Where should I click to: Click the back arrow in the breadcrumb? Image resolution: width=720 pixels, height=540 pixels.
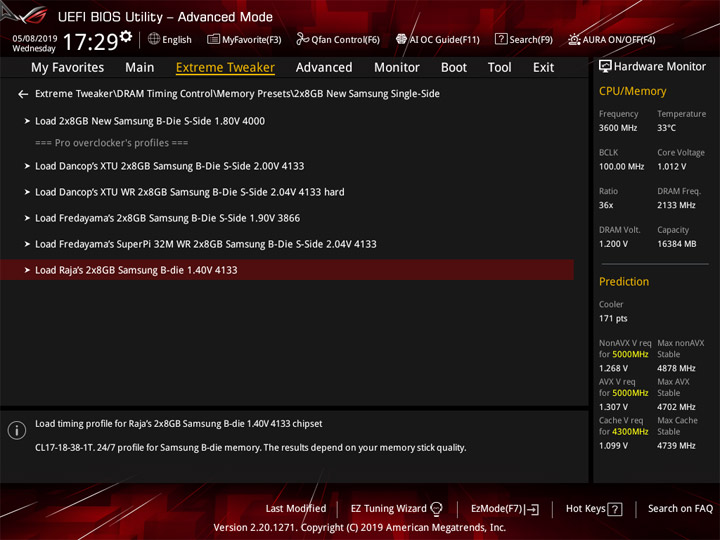[23, 94]
